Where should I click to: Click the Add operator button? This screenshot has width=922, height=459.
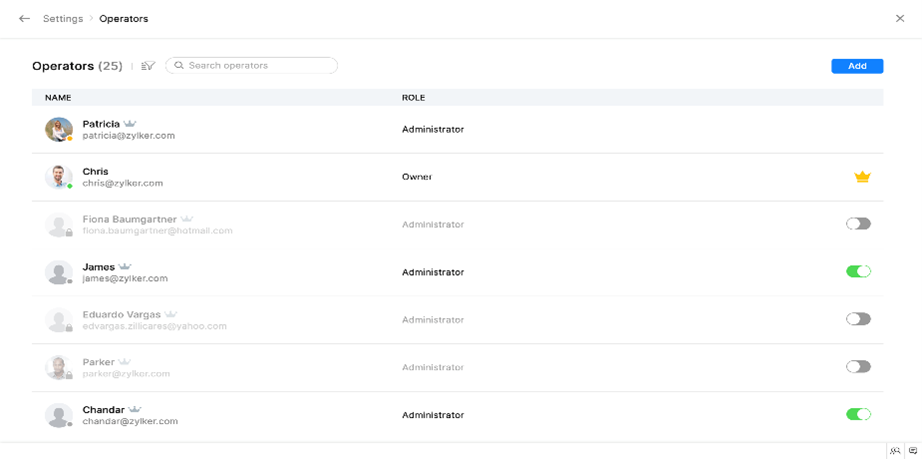tap(857, 66)
